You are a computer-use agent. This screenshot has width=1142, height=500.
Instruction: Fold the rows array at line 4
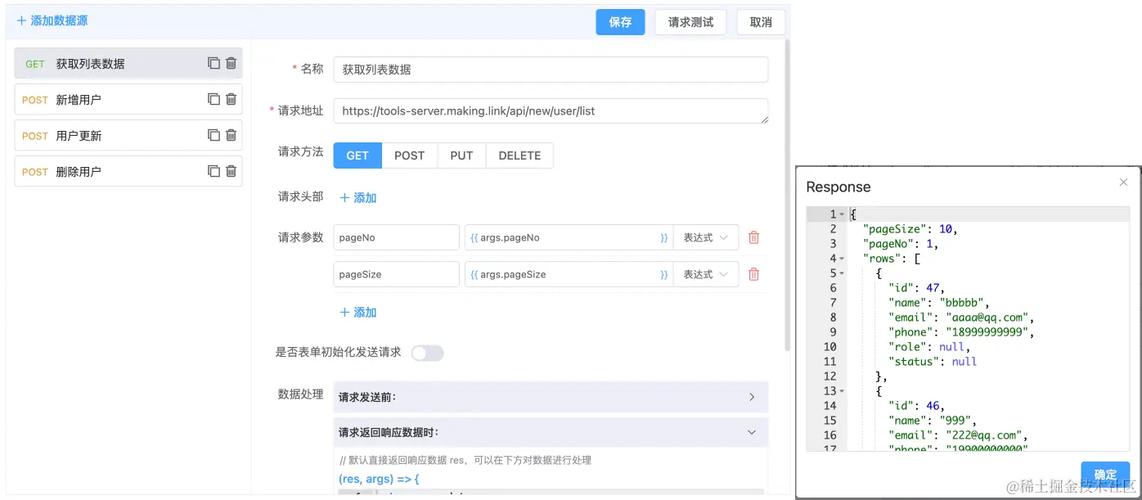841,258
